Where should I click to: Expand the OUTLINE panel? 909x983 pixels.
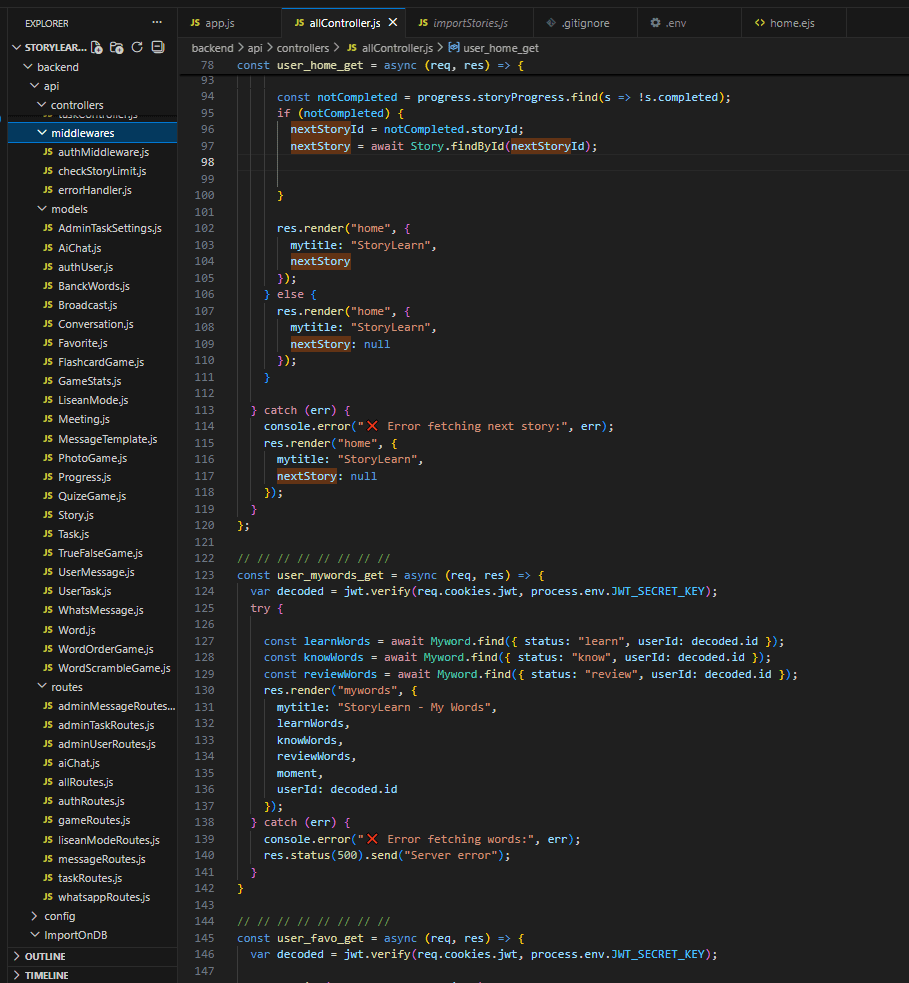click(45, 956)
